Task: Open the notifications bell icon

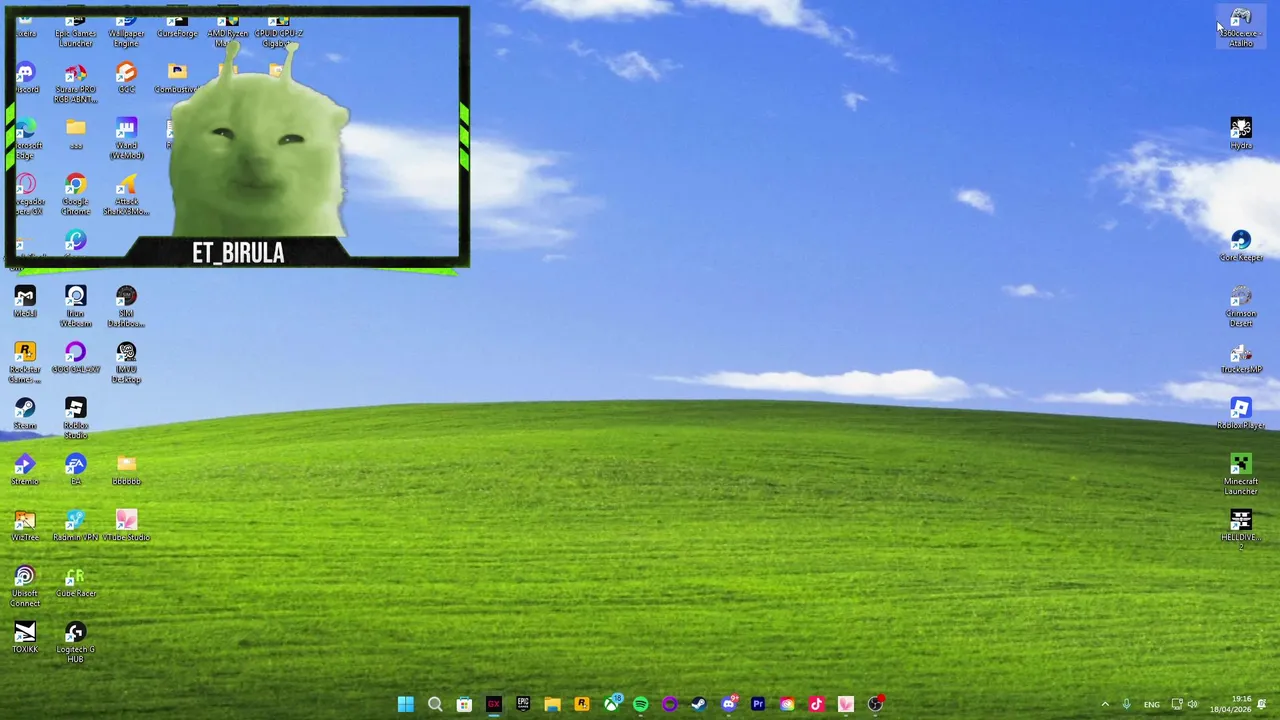Action: 1262,704
